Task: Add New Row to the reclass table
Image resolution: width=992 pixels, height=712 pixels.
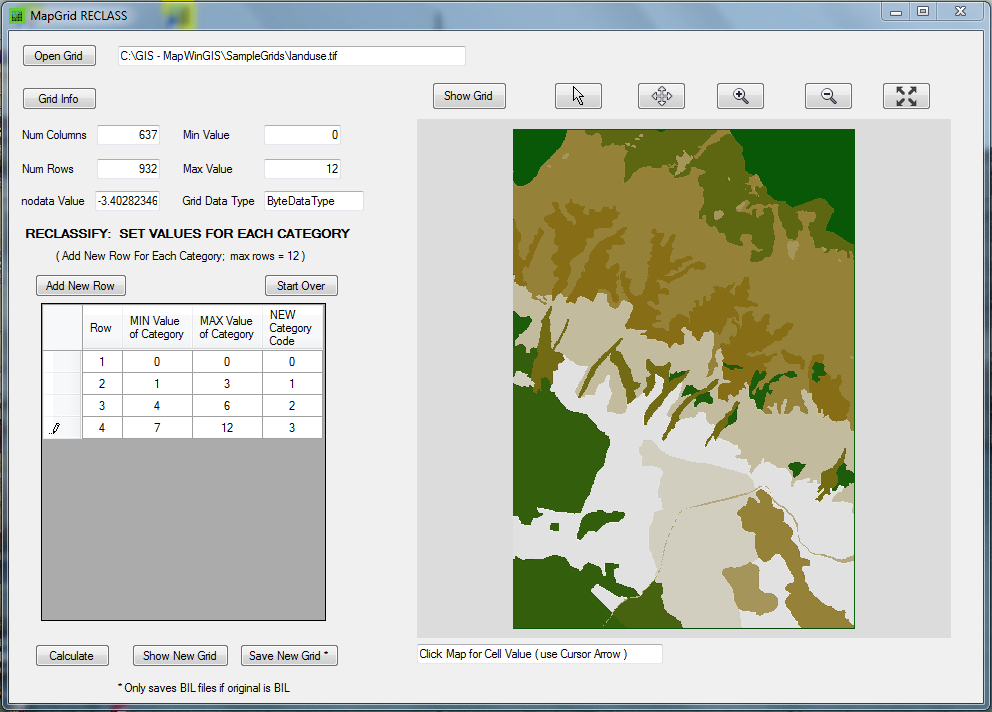Action: pyautogui.click(x=80, y=286)
